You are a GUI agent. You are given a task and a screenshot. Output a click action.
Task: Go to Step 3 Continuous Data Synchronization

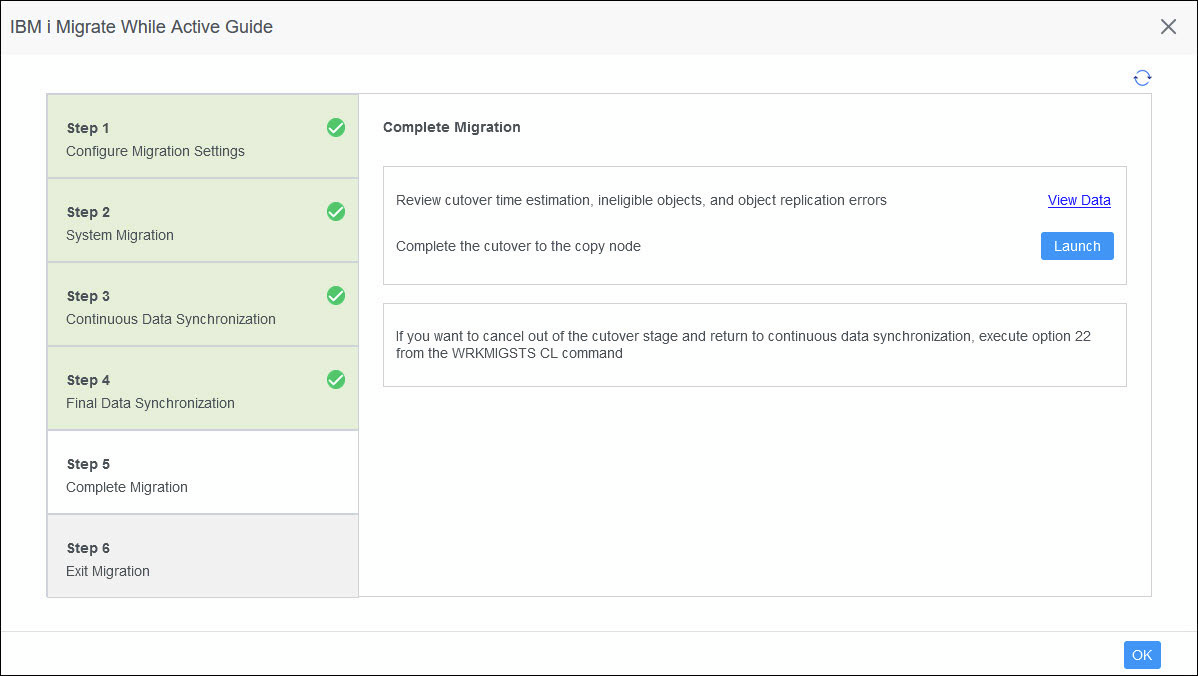click(x=202, y=305)
